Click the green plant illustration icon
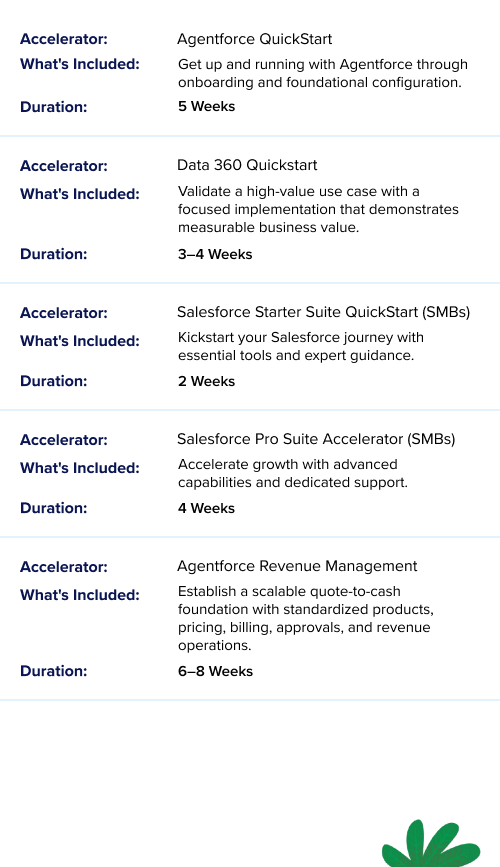 (x=431, y=844)
